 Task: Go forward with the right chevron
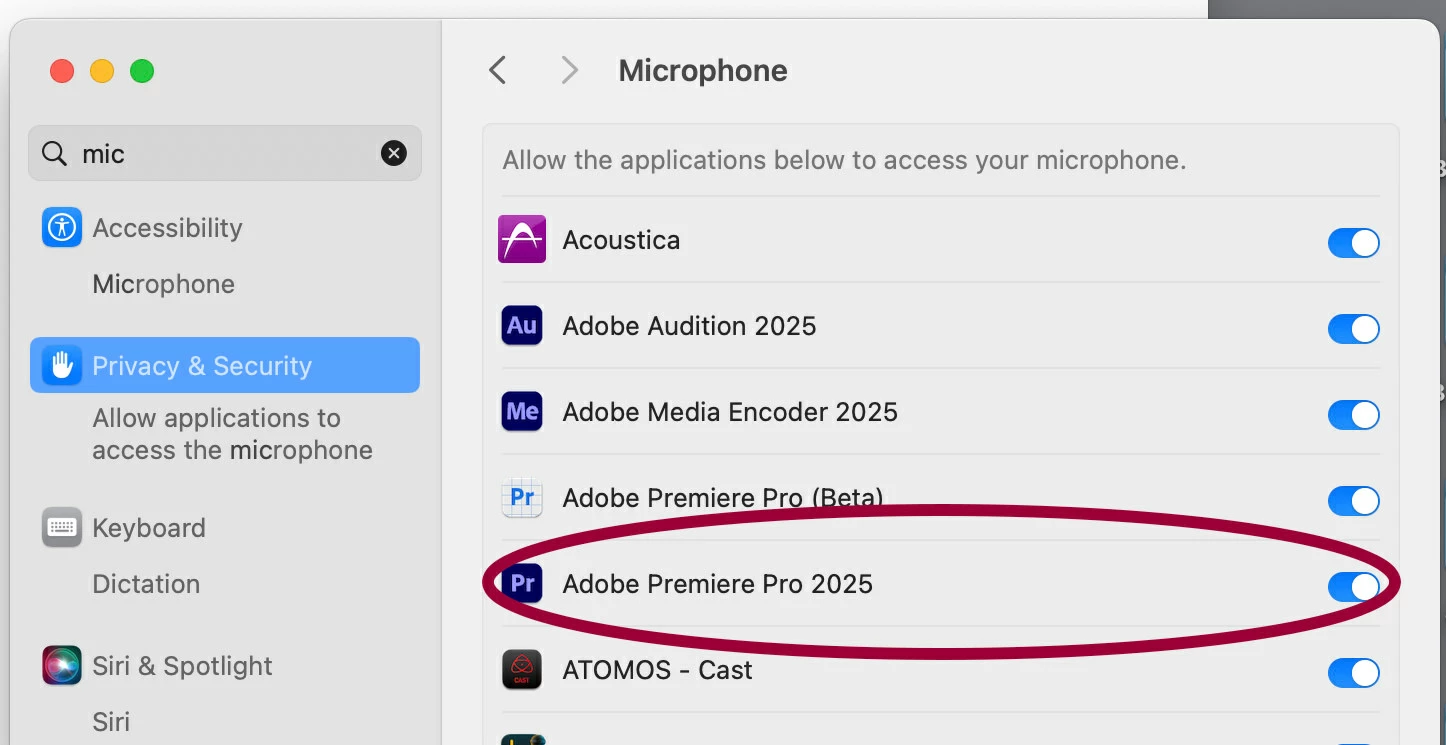(x=569, y=70)
